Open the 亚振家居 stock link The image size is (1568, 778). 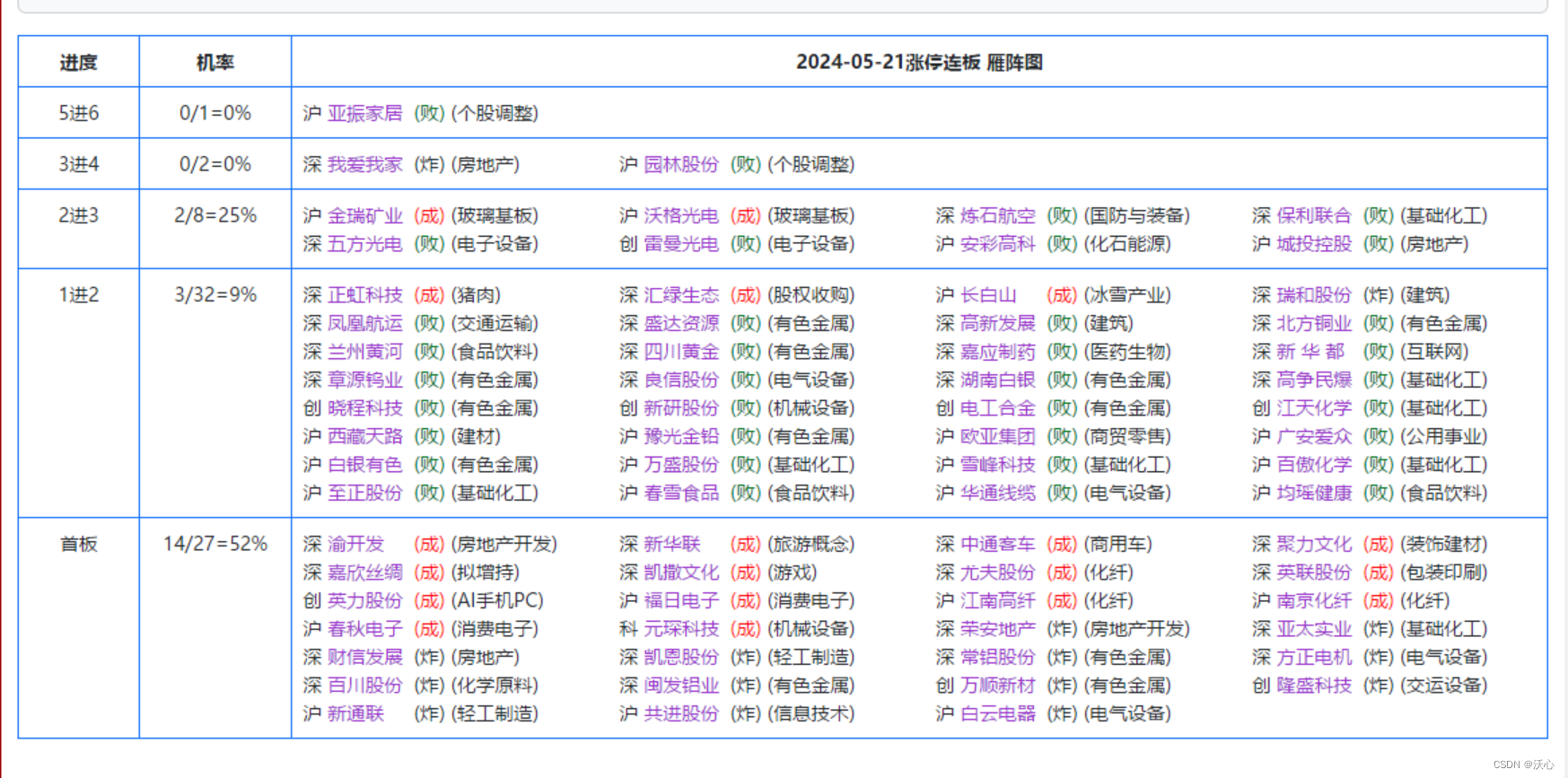pos(365,113)
